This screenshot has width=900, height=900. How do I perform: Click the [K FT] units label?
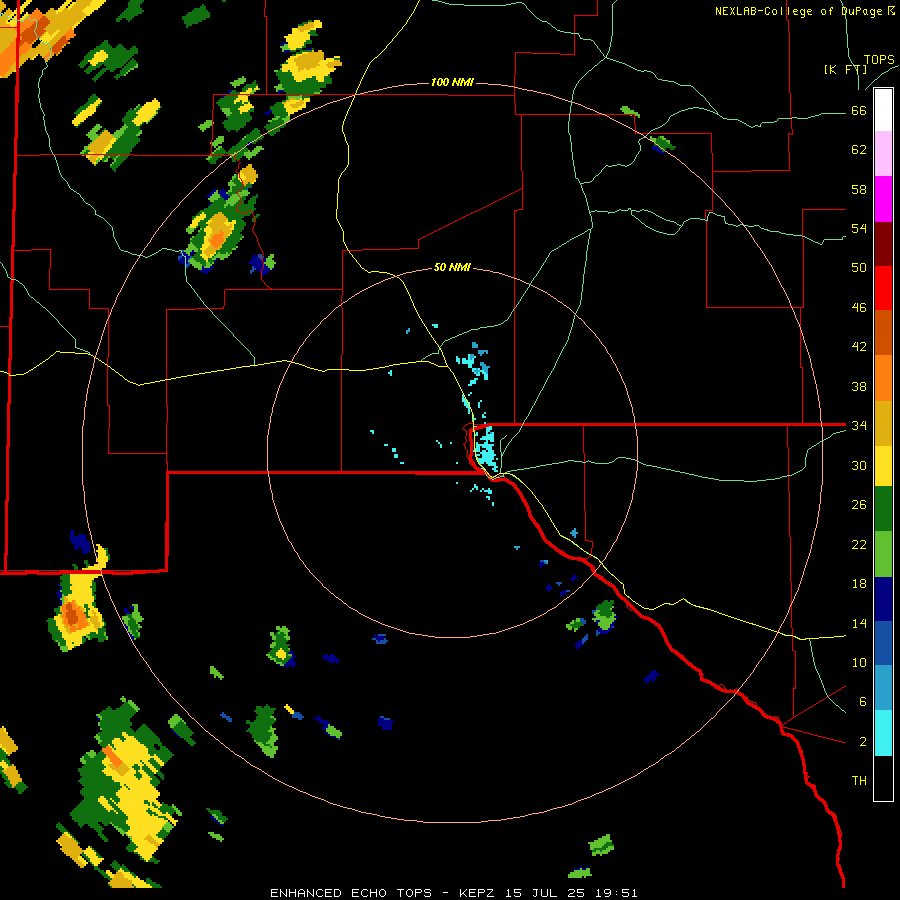tap(845, 69)
